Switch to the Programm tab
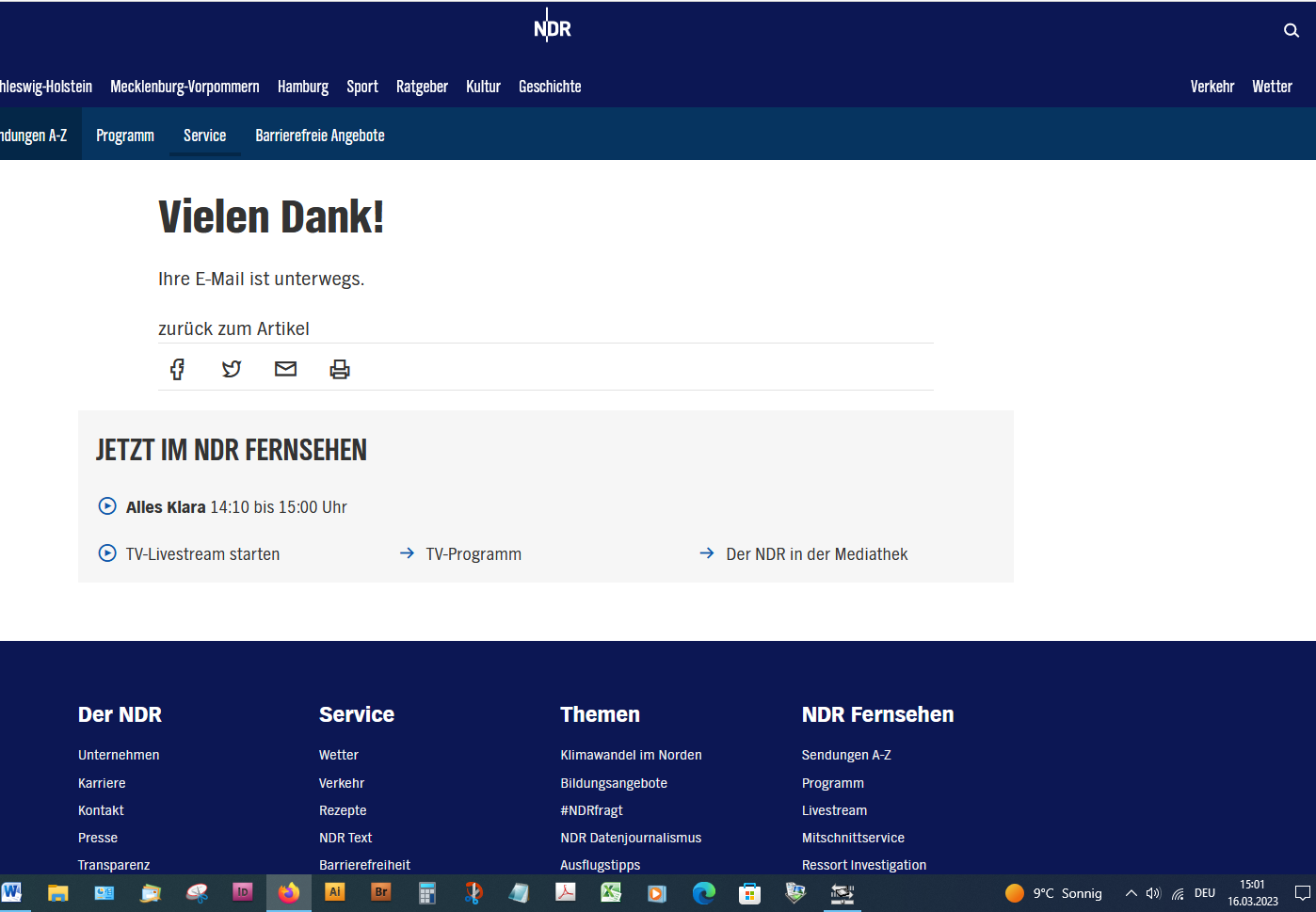The image size is (1316, 912). tap(125, 136)
